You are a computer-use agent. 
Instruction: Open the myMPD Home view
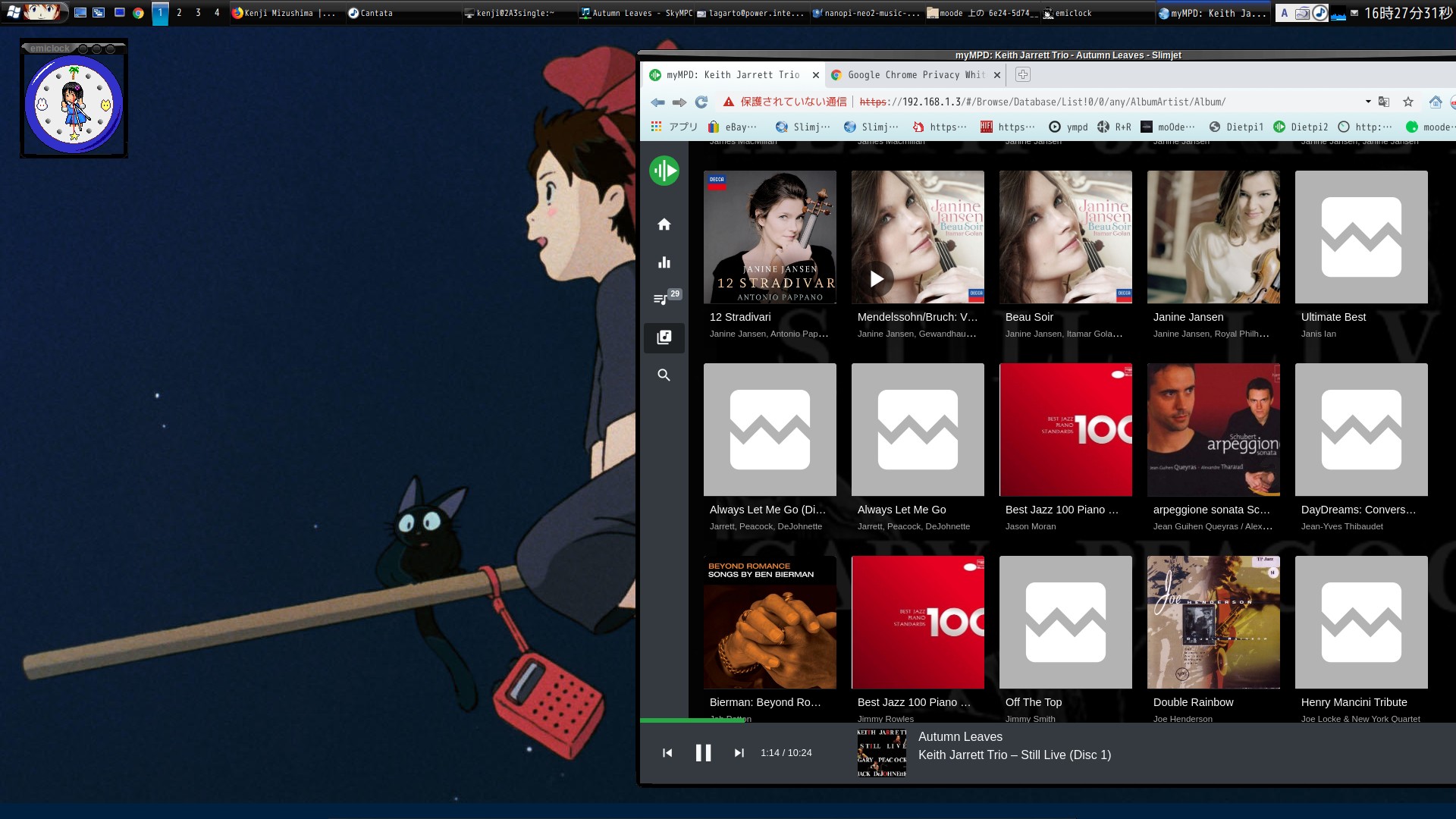[x=664, y=224]
